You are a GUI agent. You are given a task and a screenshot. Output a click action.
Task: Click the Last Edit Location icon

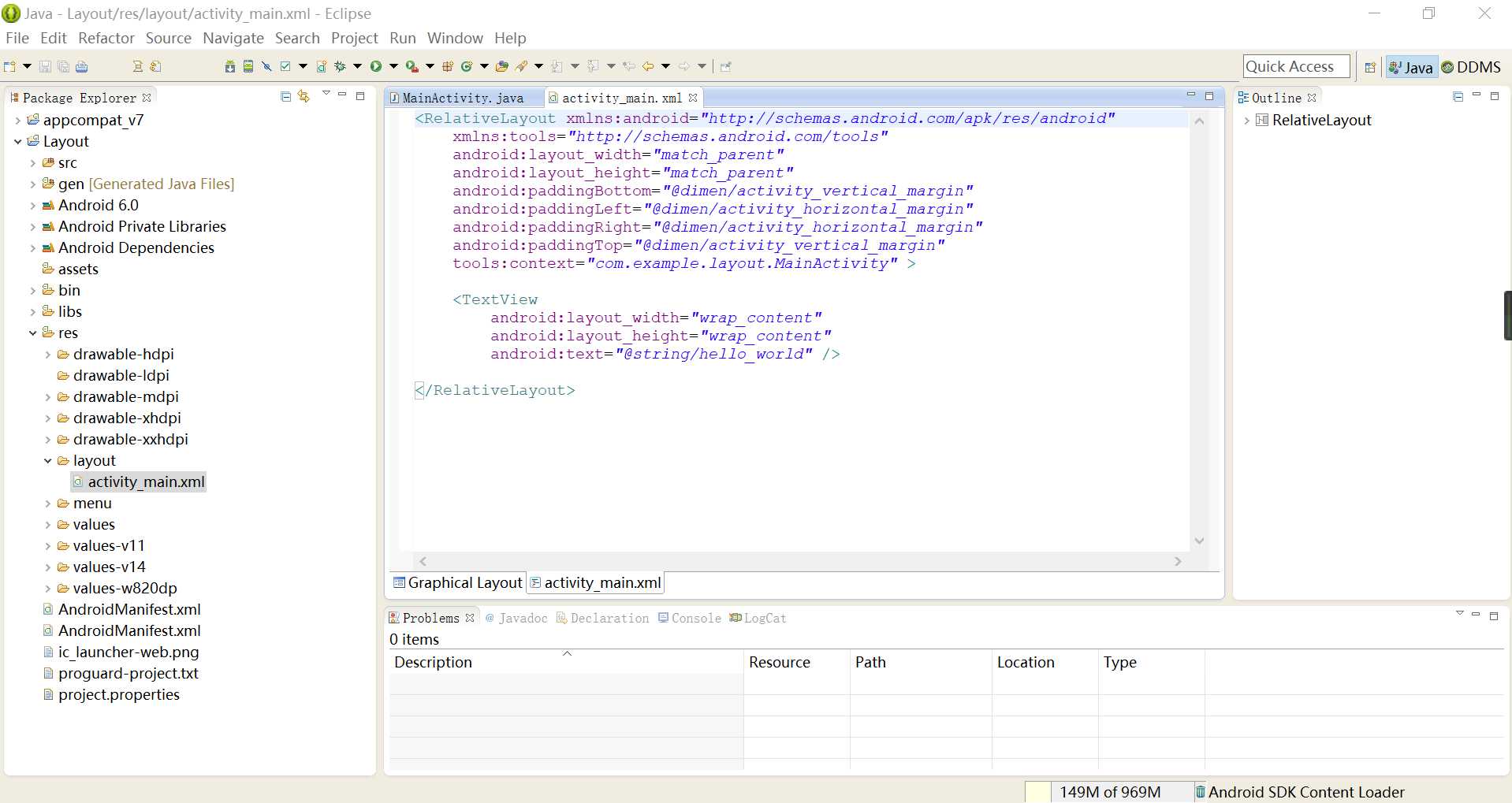pyautogui.click(x=628, y=66)
